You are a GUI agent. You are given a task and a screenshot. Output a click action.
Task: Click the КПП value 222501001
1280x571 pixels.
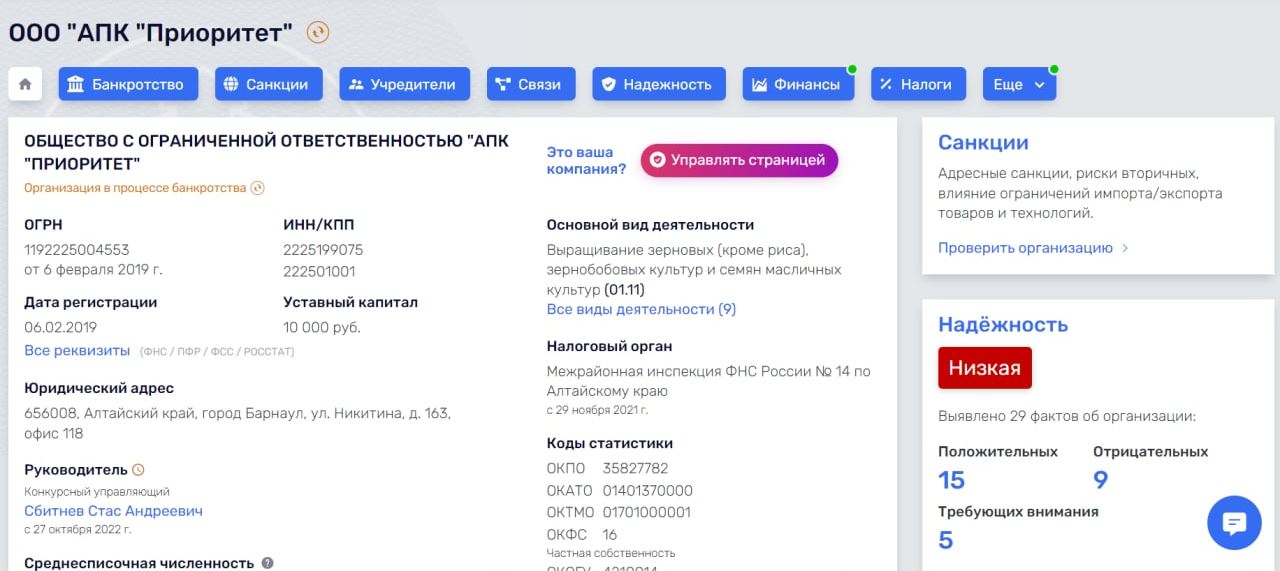[x=319, y=271]
